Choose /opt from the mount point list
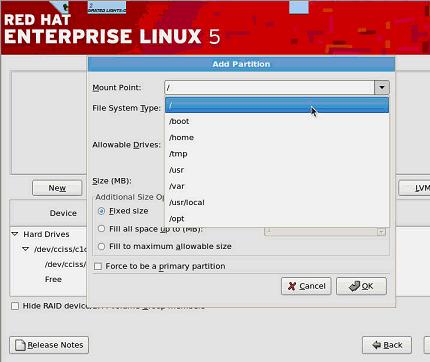 pyautogui.click(x=277, y=219)
